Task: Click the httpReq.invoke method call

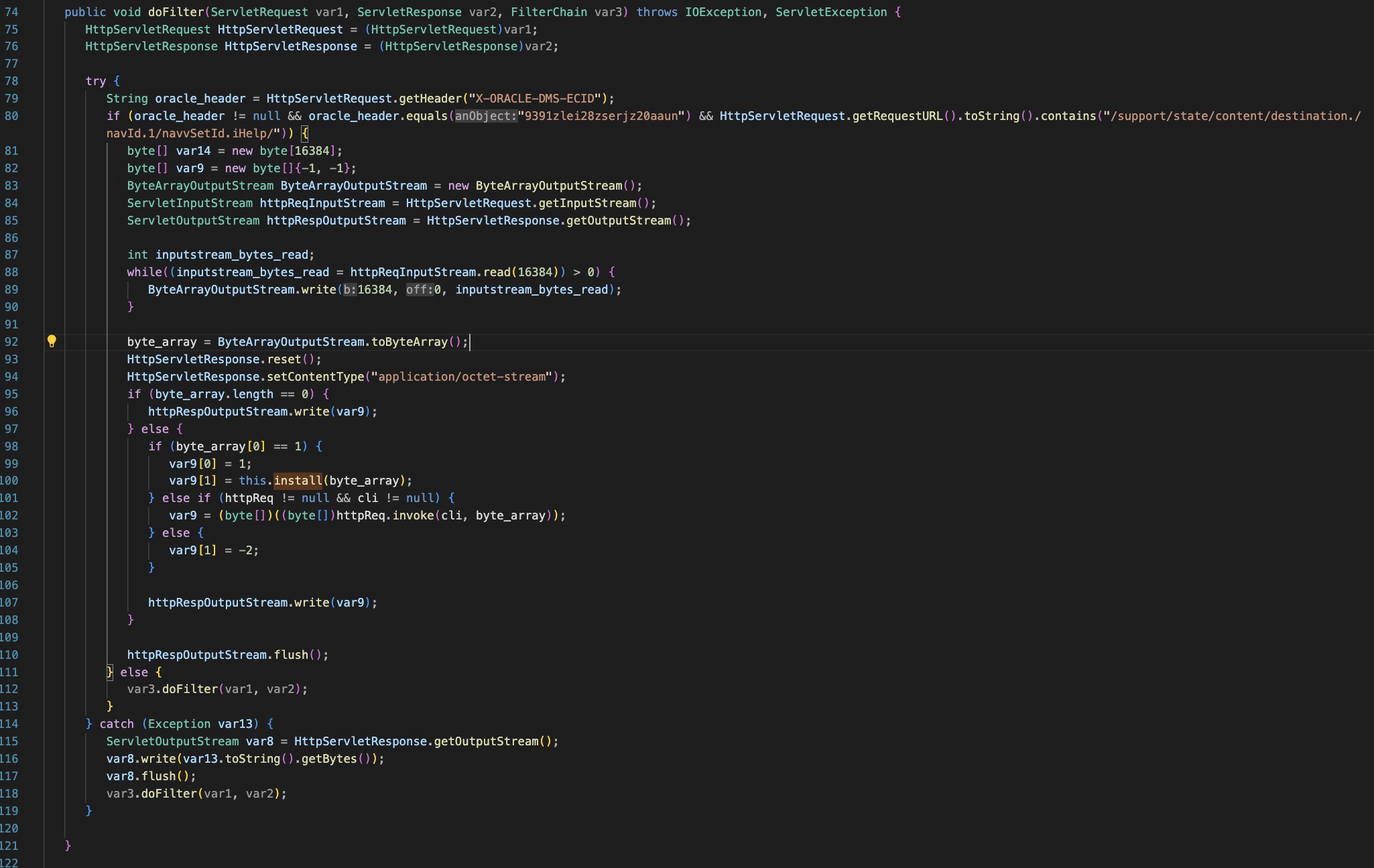Action: pyautogui.click(x=413, y=515)
